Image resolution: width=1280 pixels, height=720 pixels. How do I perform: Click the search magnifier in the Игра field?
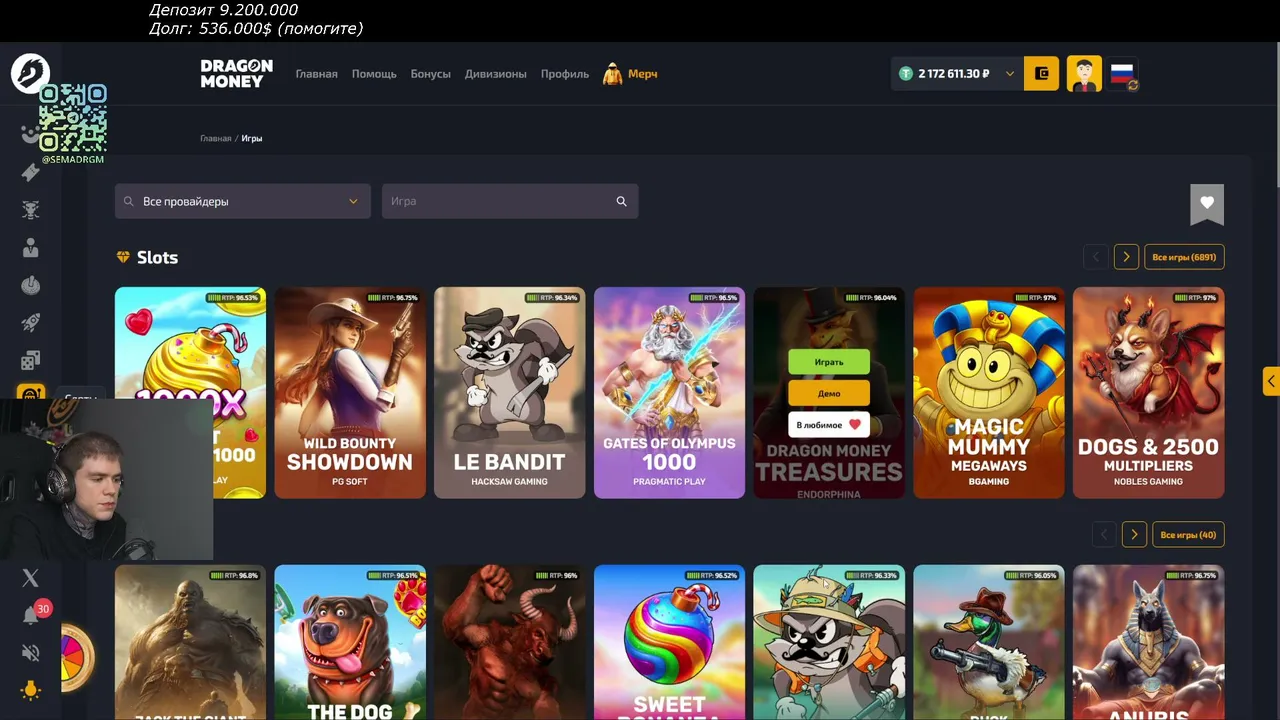coord(621,201)
